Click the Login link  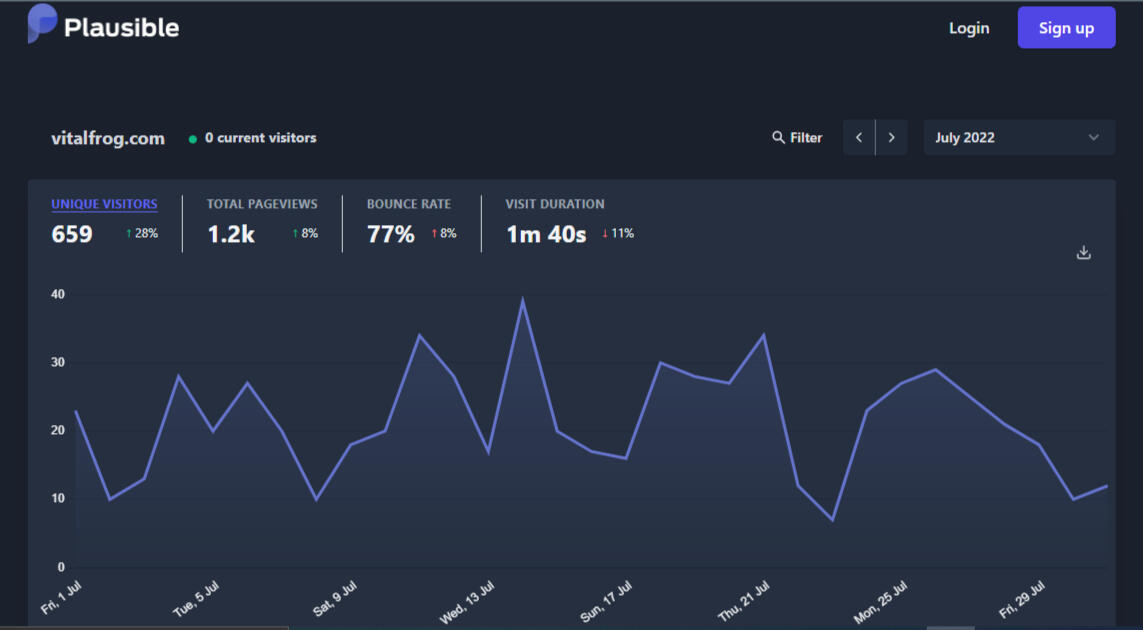(968, 28)
